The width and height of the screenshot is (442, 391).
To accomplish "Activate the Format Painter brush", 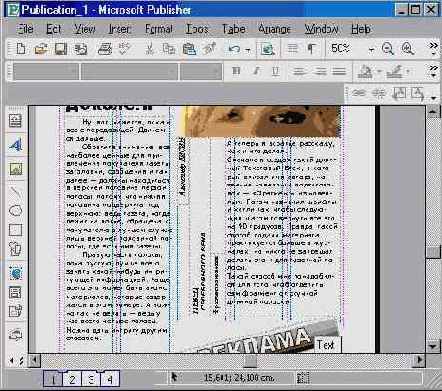I will (x=210, y=49).
